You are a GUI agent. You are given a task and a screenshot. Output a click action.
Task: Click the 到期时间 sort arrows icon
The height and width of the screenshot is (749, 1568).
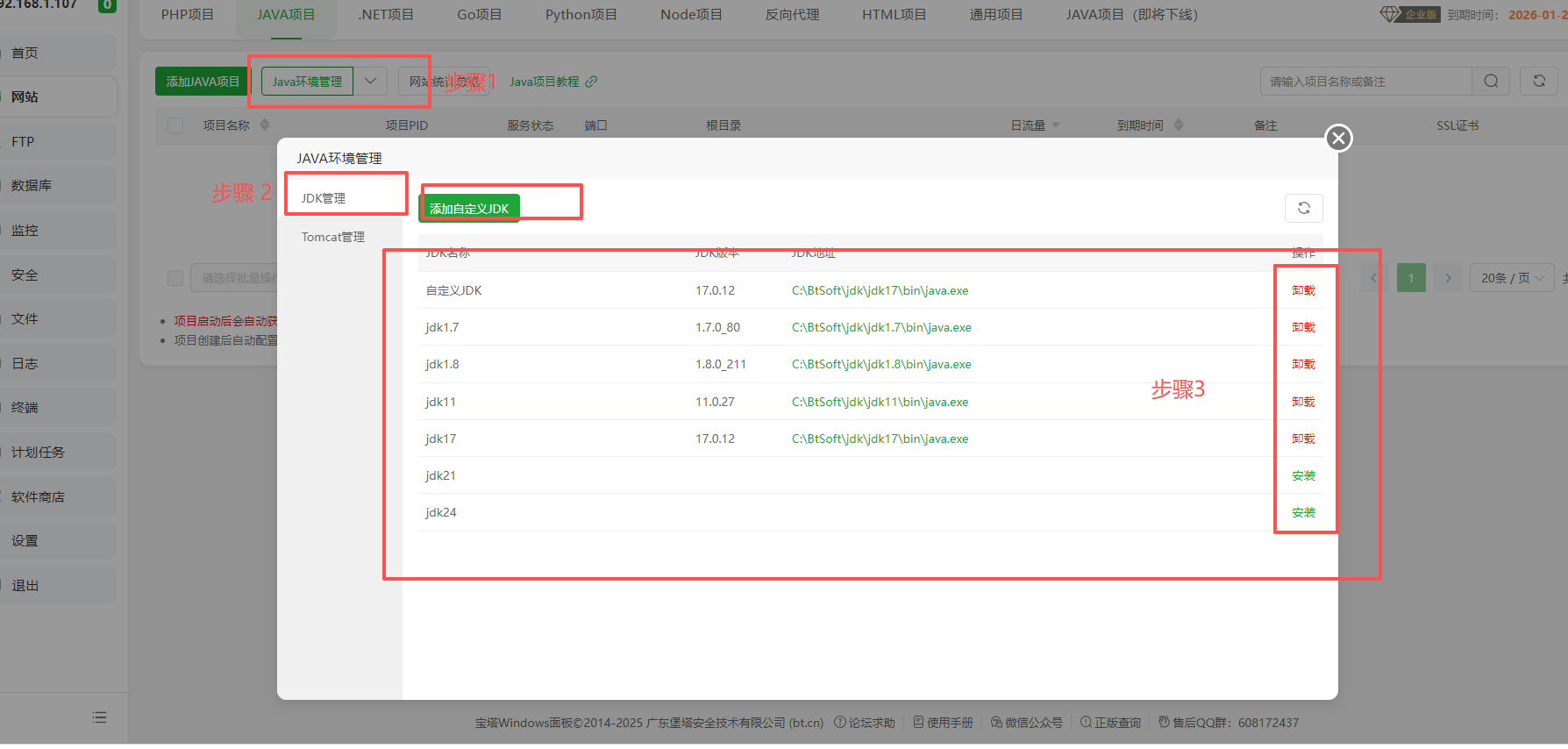[1179, 125]
